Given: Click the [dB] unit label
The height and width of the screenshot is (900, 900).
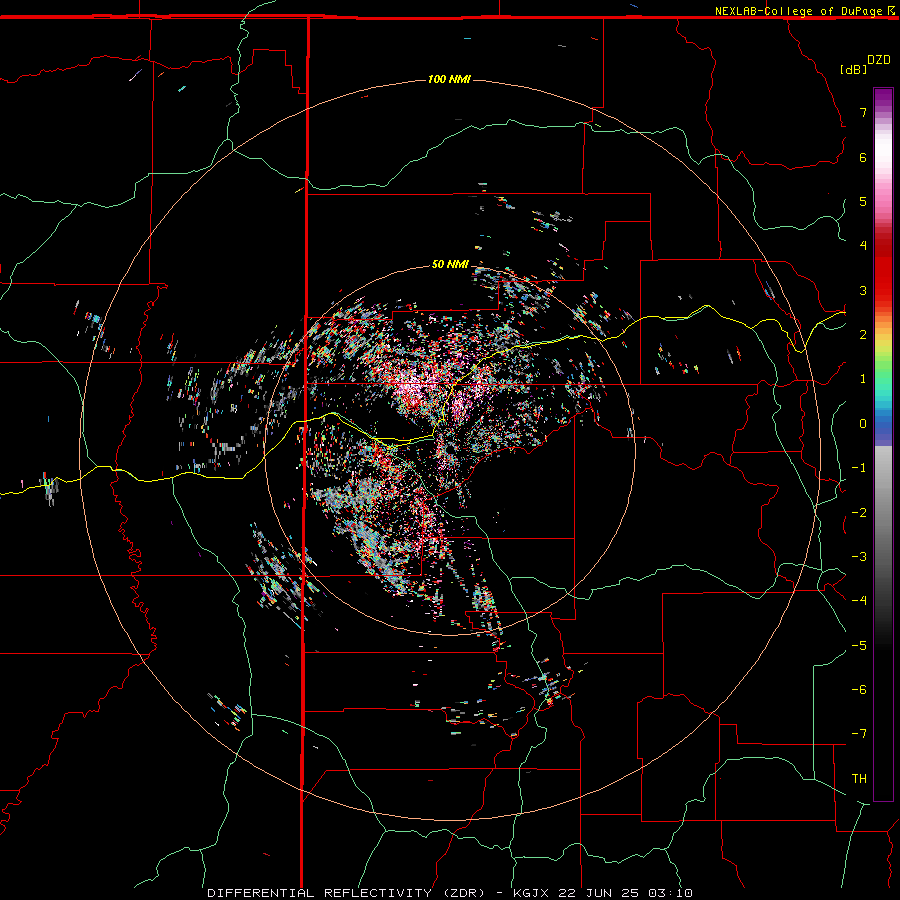Looking at the screenshot, I should tap(854, 69).
